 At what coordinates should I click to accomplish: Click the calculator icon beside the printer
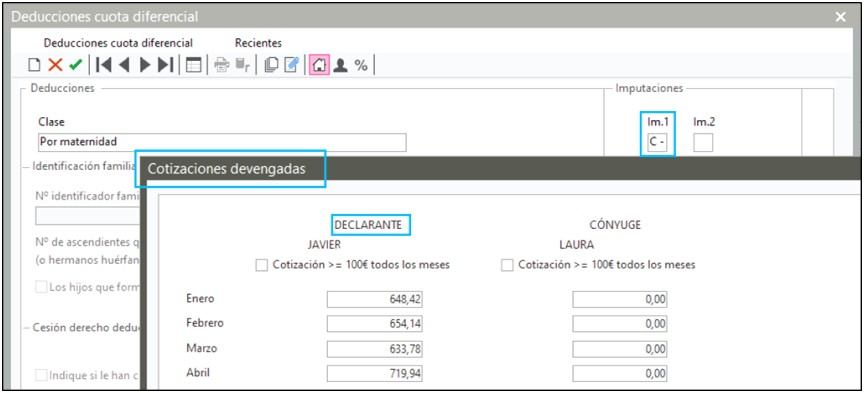(x=242, y=65)
